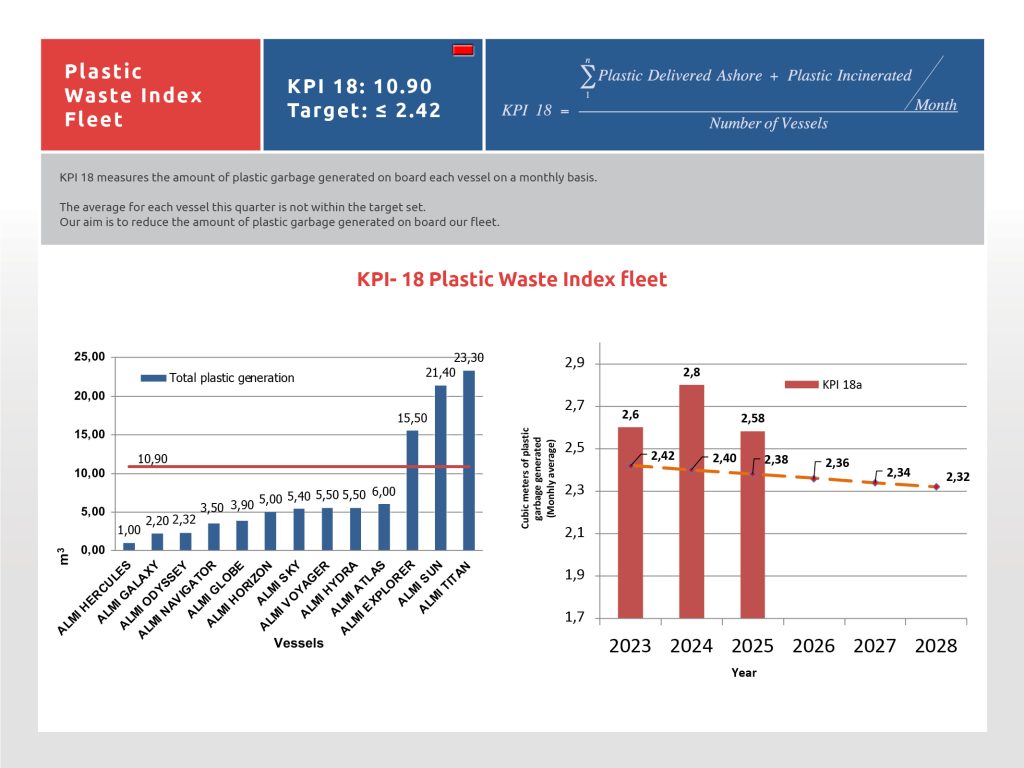Select the 2024 bar labeled 2,8
Viewport: 1024px width, 768px height.
pyautogui.click(x=691, y=500)
